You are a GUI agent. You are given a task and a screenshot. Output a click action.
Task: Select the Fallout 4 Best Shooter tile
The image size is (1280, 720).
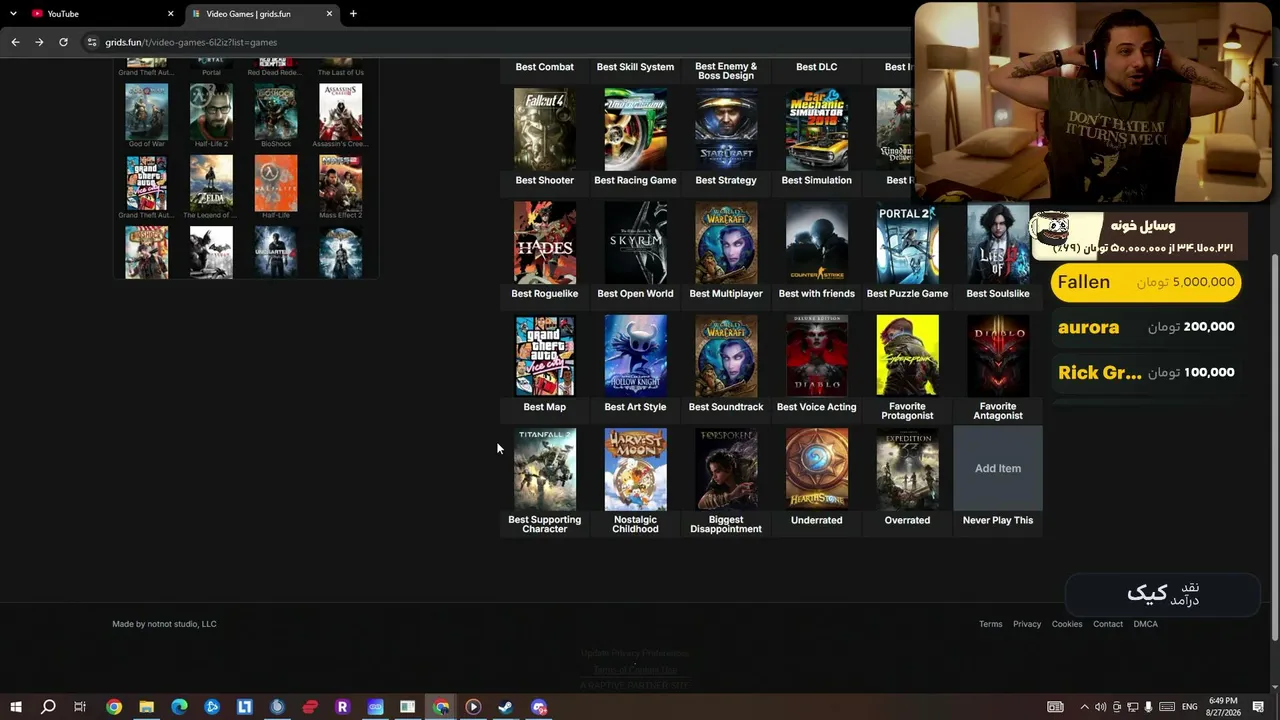pyautogui.click(x=545, y=130)
